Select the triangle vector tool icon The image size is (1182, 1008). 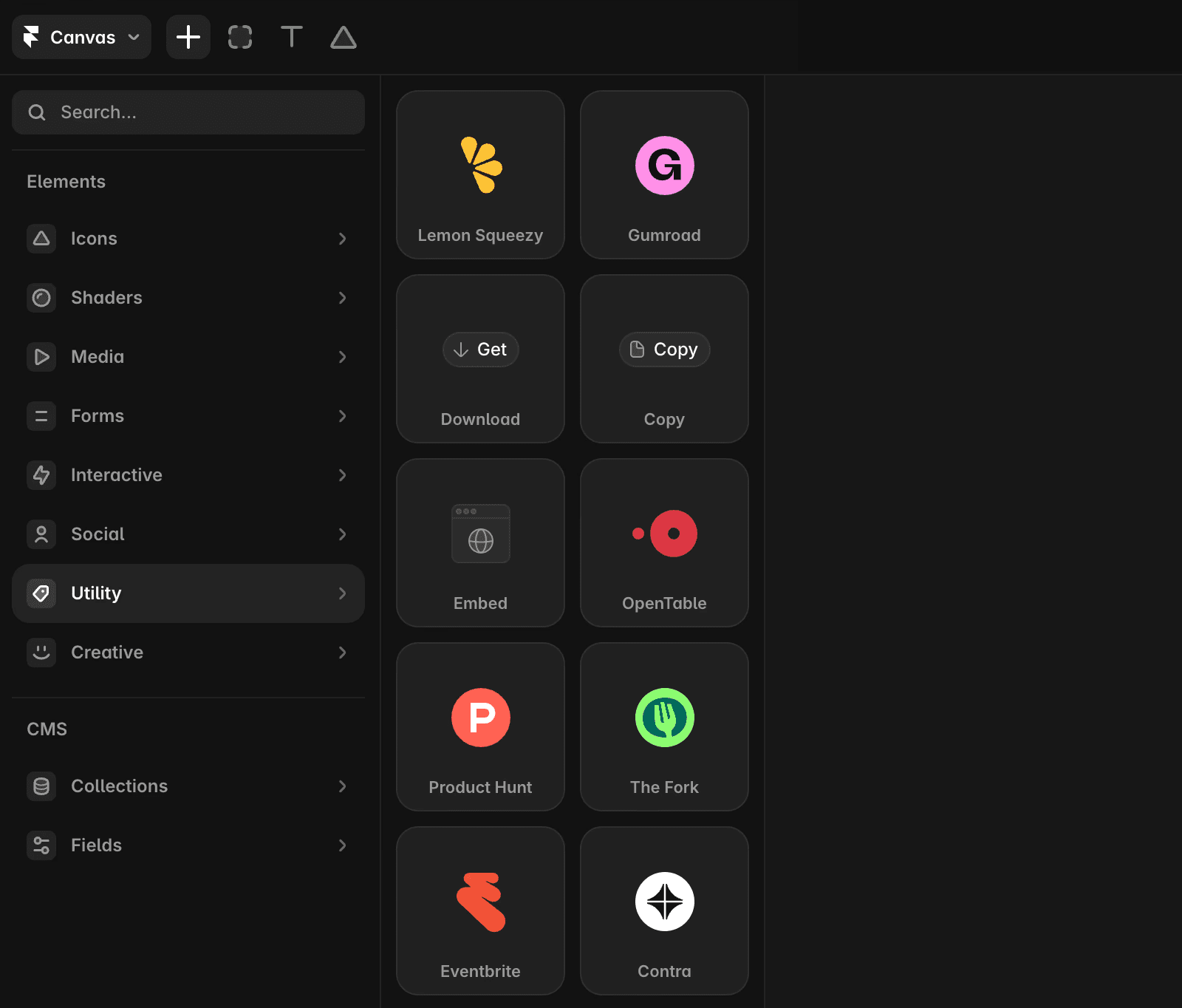click(x=344, y=37)
